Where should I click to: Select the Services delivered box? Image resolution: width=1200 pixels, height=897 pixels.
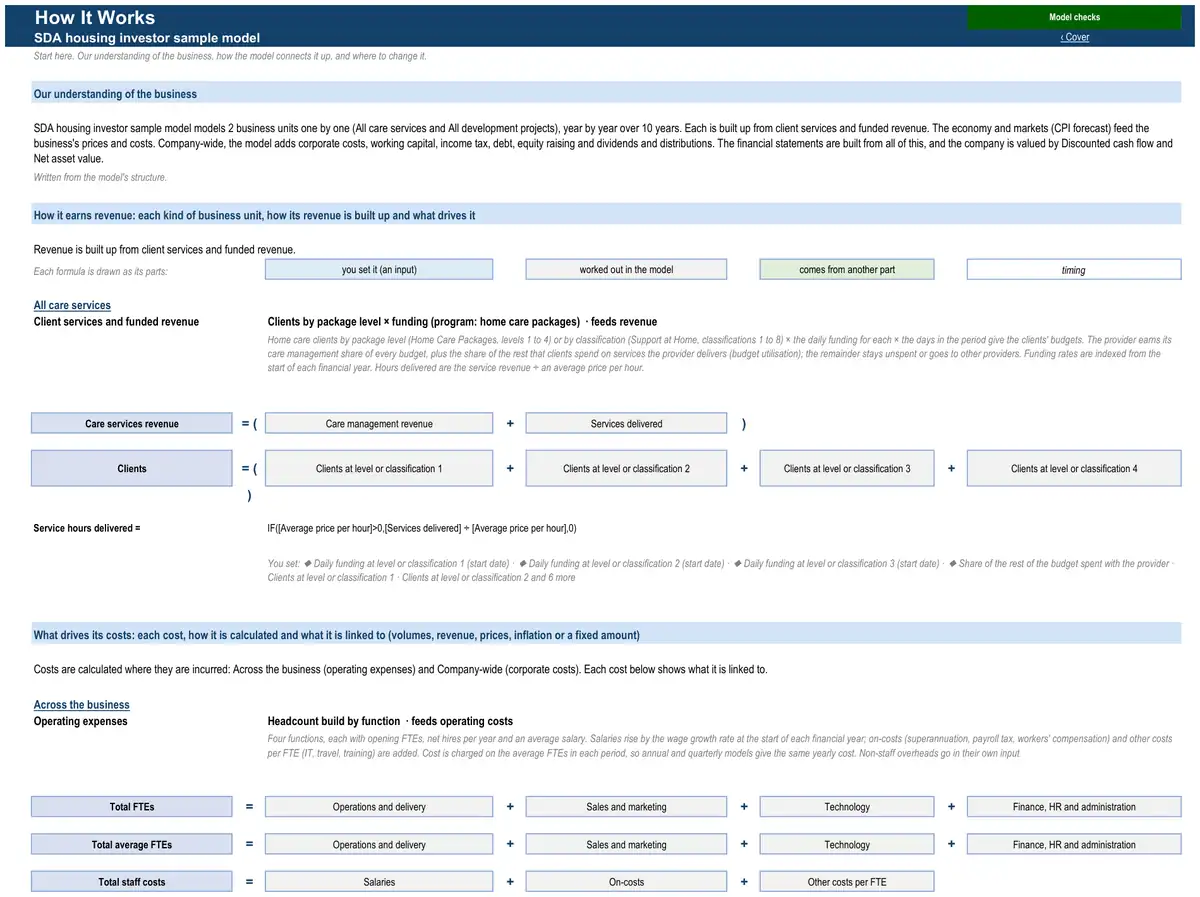626,424
